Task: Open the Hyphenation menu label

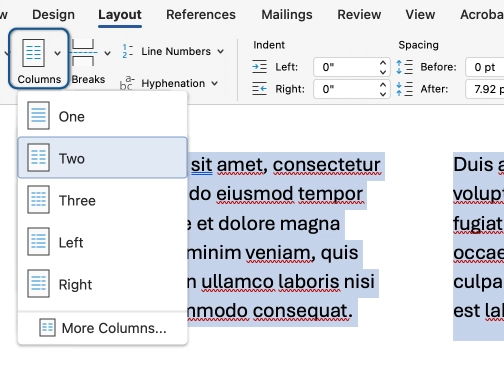Action: (x=173, y=83)
